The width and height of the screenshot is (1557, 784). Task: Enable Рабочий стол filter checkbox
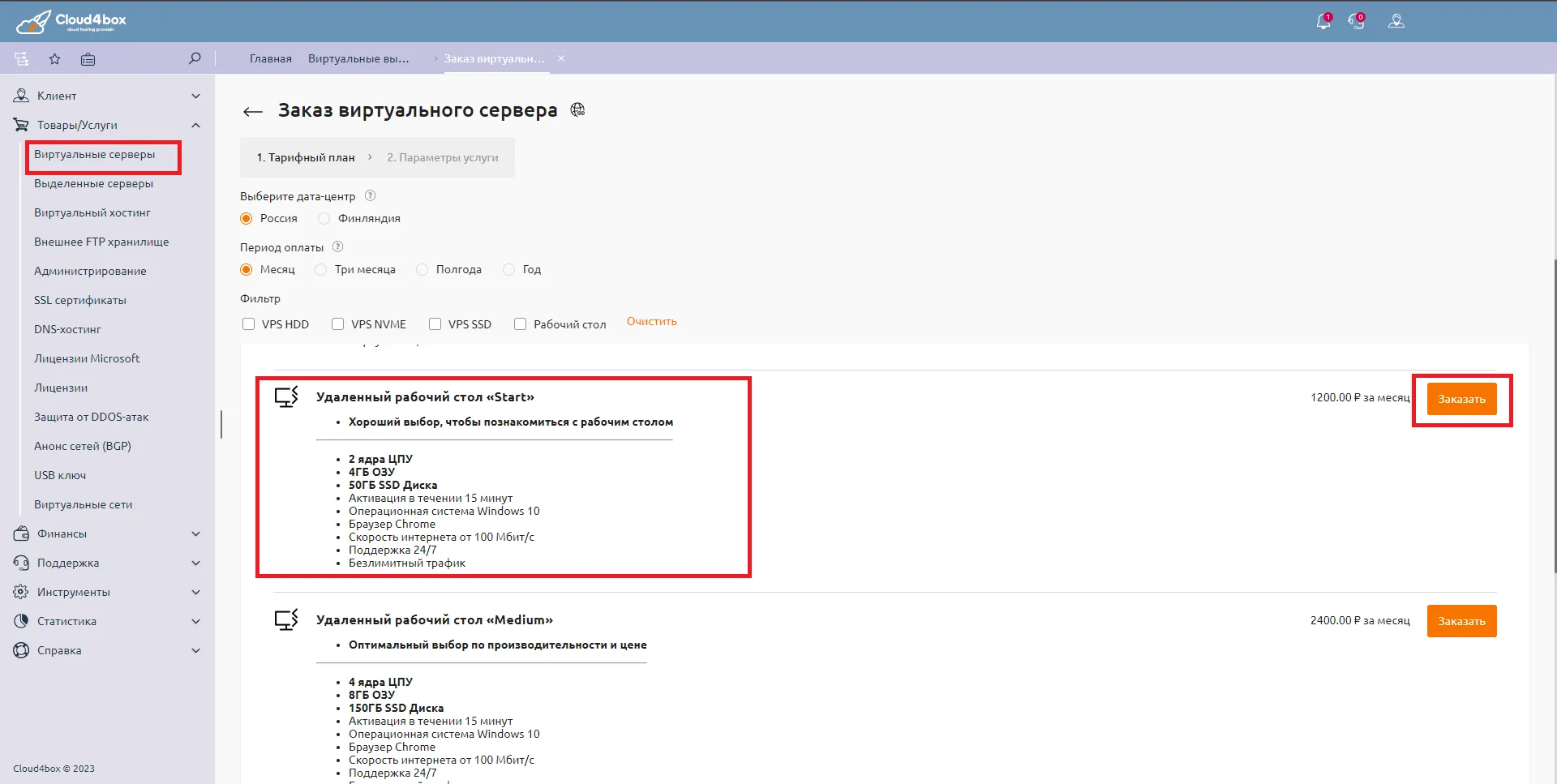[521, 324]
